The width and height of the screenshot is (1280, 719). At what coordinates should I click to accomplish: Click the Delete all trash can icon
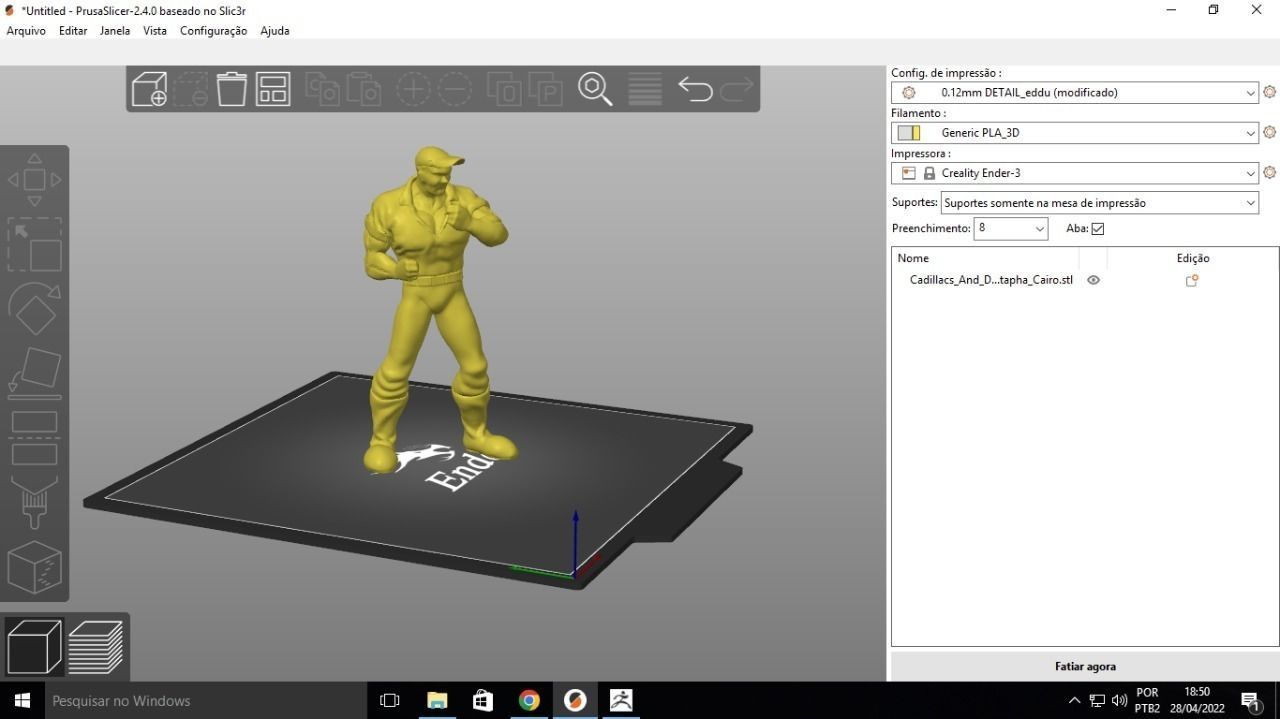point(231,89)
